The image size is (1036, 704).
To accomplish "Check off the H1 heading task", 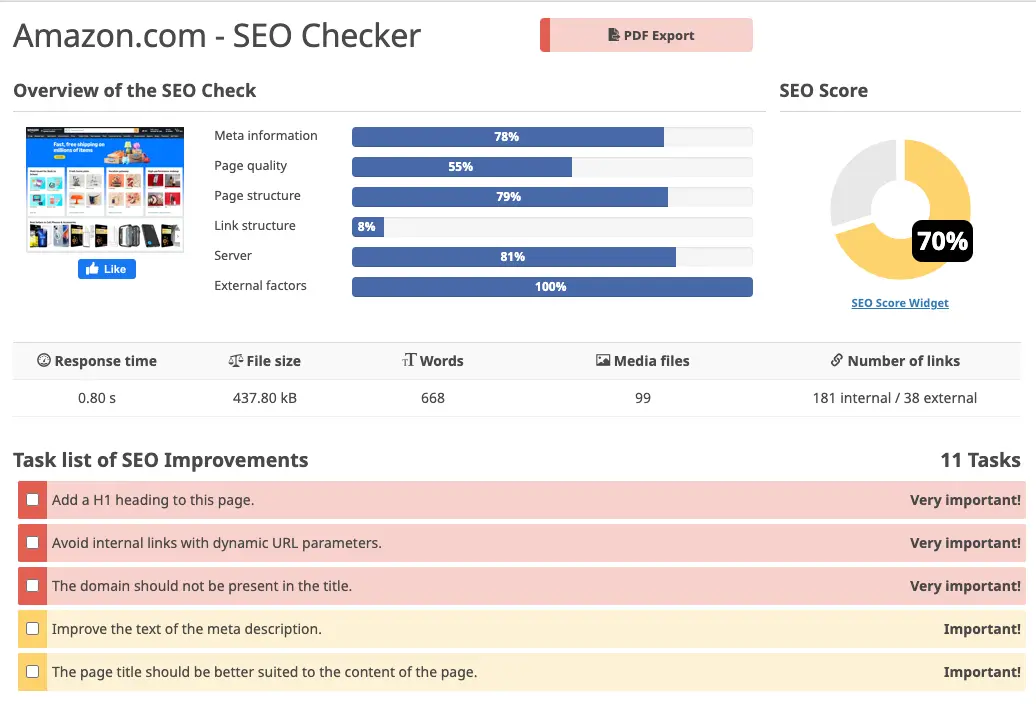I will [30, 500].
